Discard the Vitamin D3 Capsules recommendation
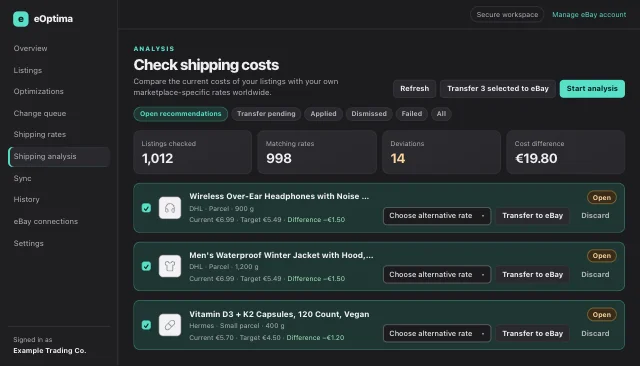Screen dimensions: 640x366 pyautogui.click(x=595, y=333)
